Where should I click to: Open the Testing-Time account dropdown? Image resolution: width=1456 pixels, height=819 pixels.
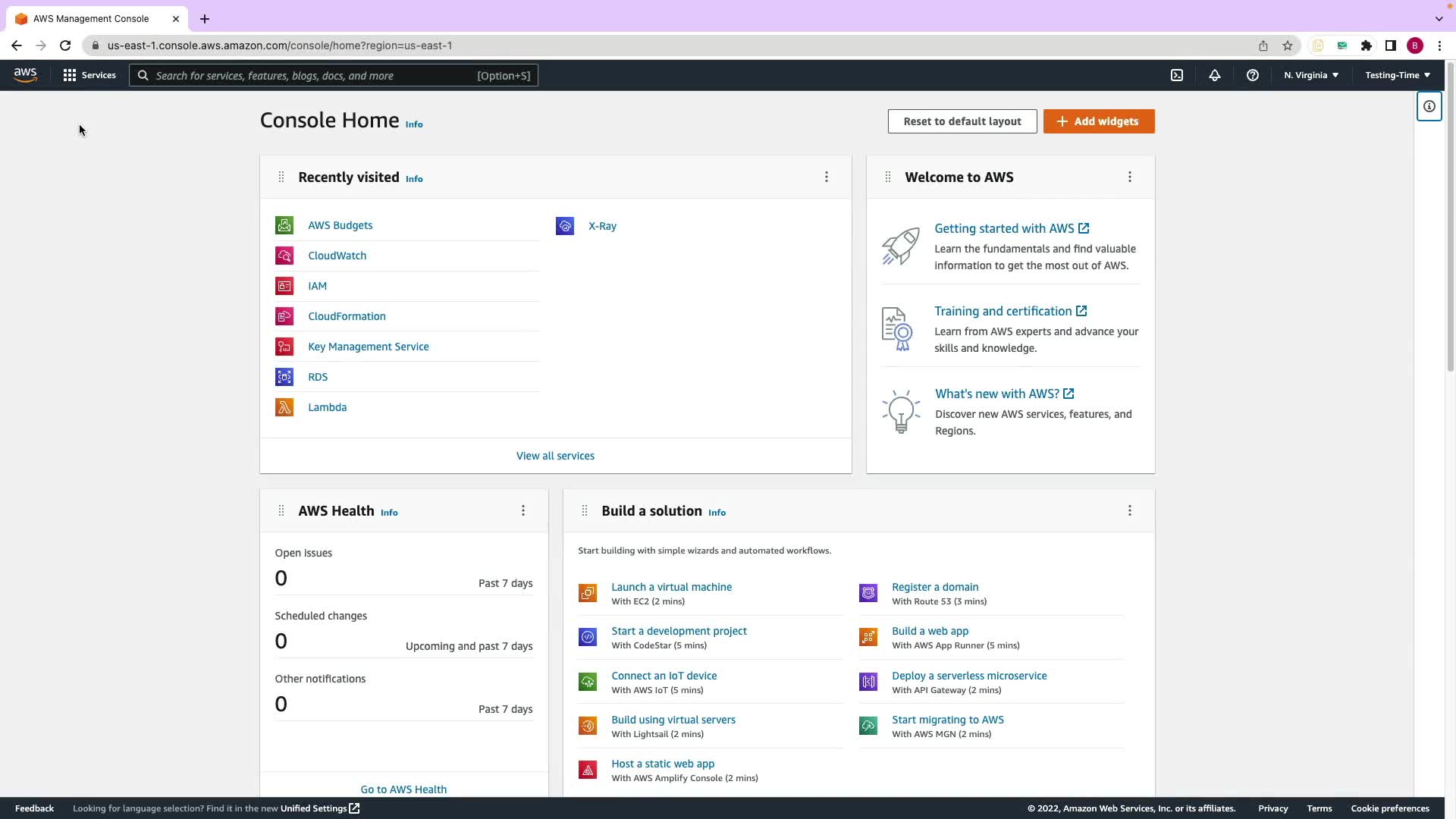(1398, 75)
